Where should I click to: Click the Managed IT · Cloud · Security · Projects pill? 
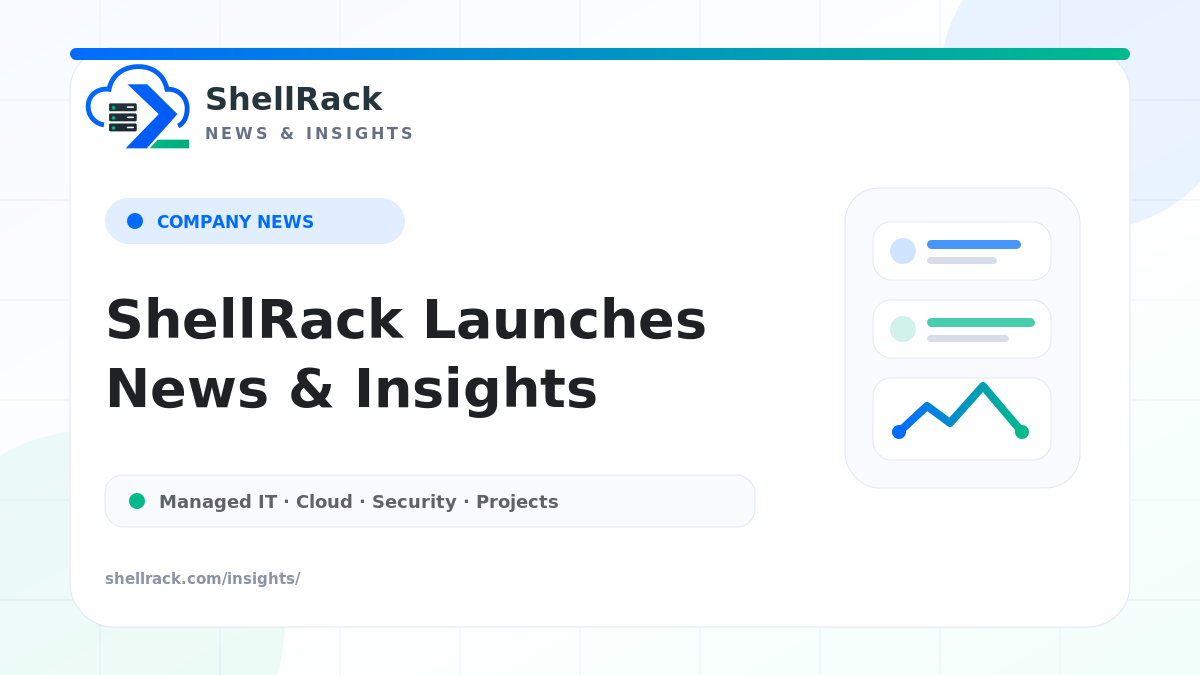pos(430,501)
